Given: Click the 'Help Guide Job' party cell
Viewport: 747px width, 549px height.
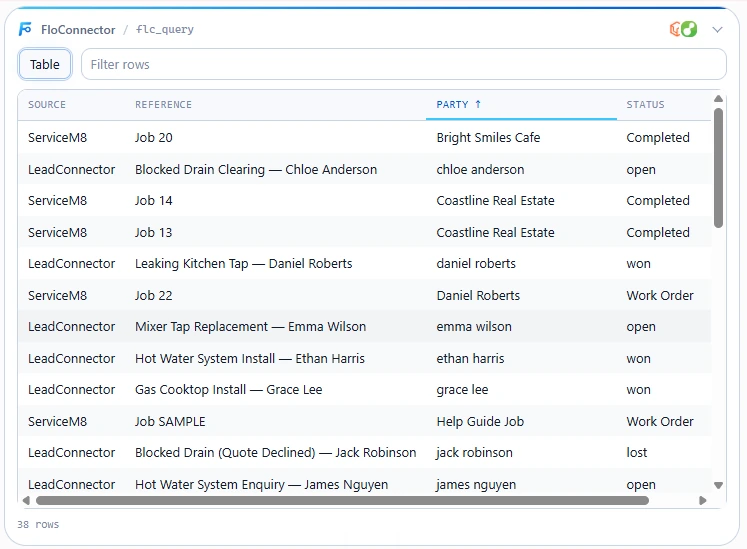Looking at the screenshot, I should (480, 422).
